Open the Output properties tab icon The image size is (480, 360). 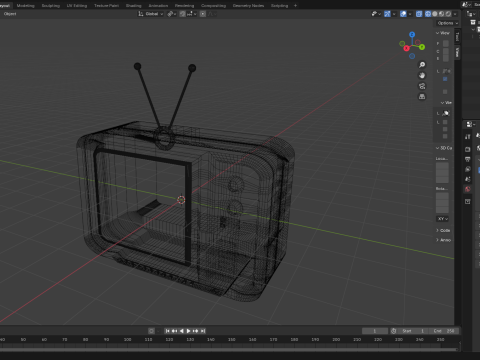pos(468,159)
